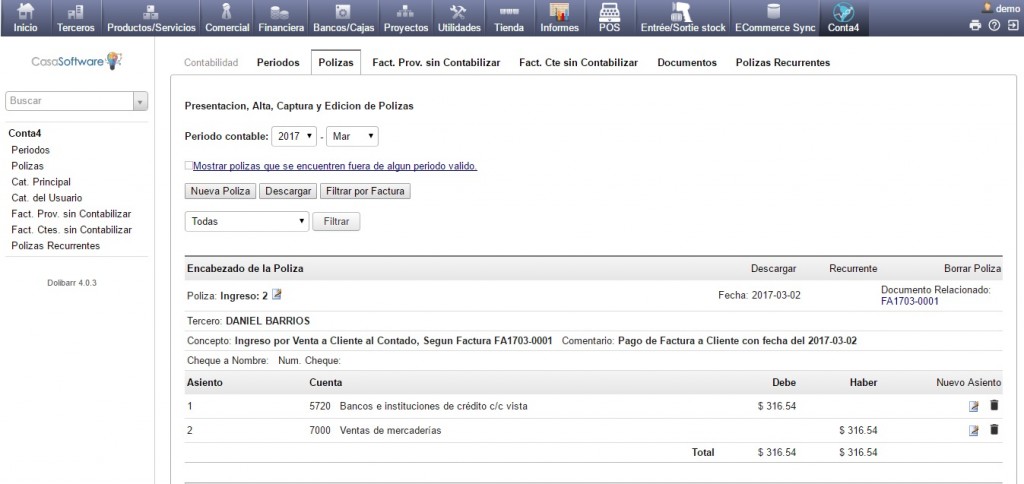Click Recurrente in the poliza header

(853, 268)
